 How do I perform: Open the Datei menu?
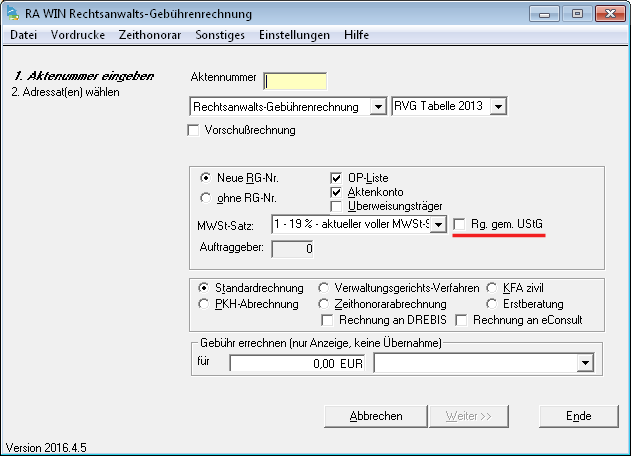pos(22,34)
